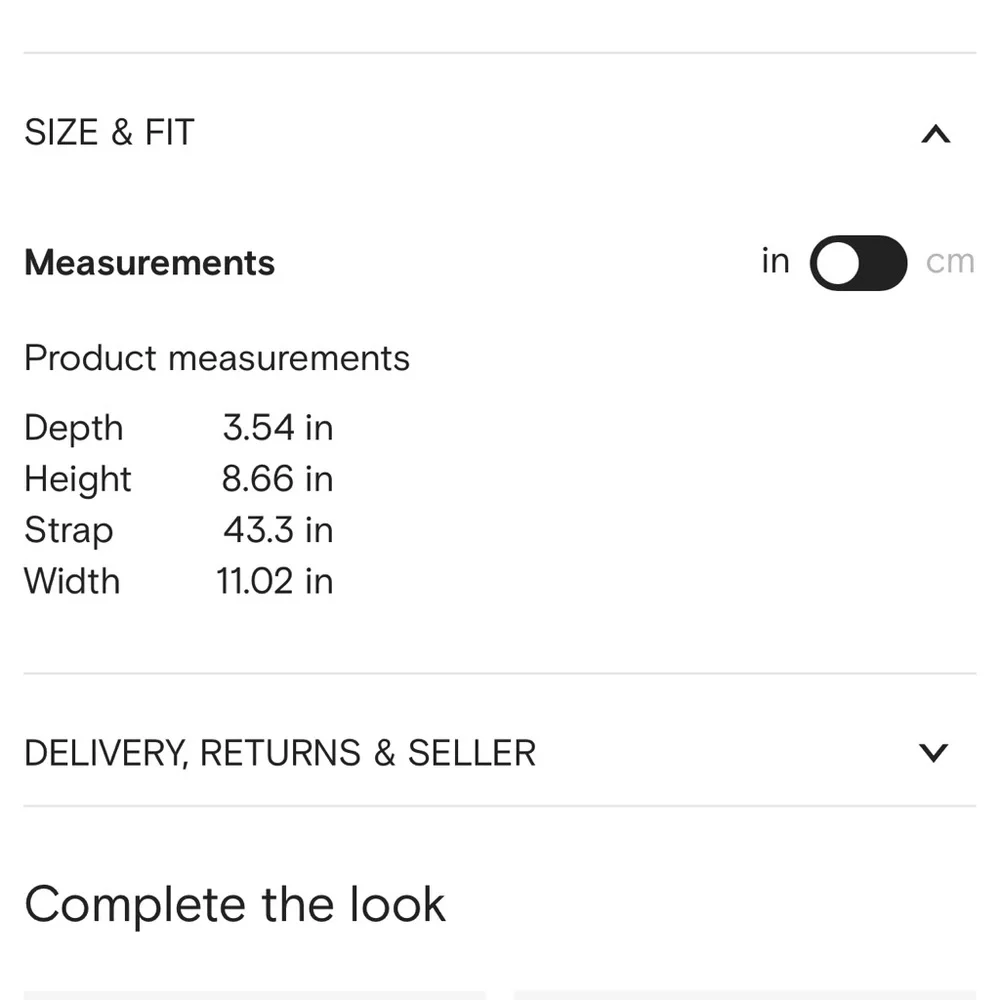Click the Product measurements label

tap(217, 358)
